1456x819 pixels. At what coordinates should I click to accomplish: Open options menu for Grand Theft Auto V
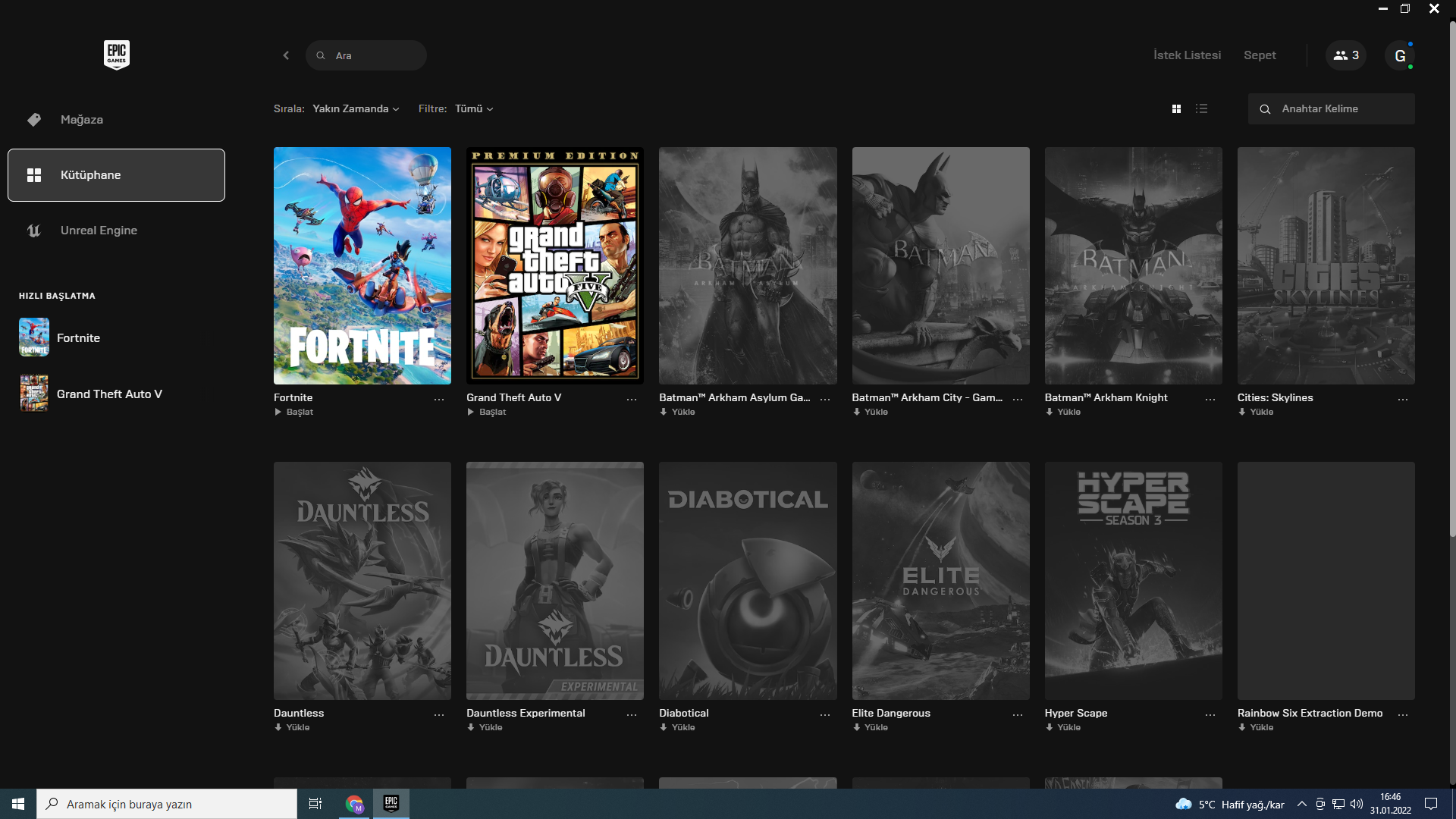(632, 399)
